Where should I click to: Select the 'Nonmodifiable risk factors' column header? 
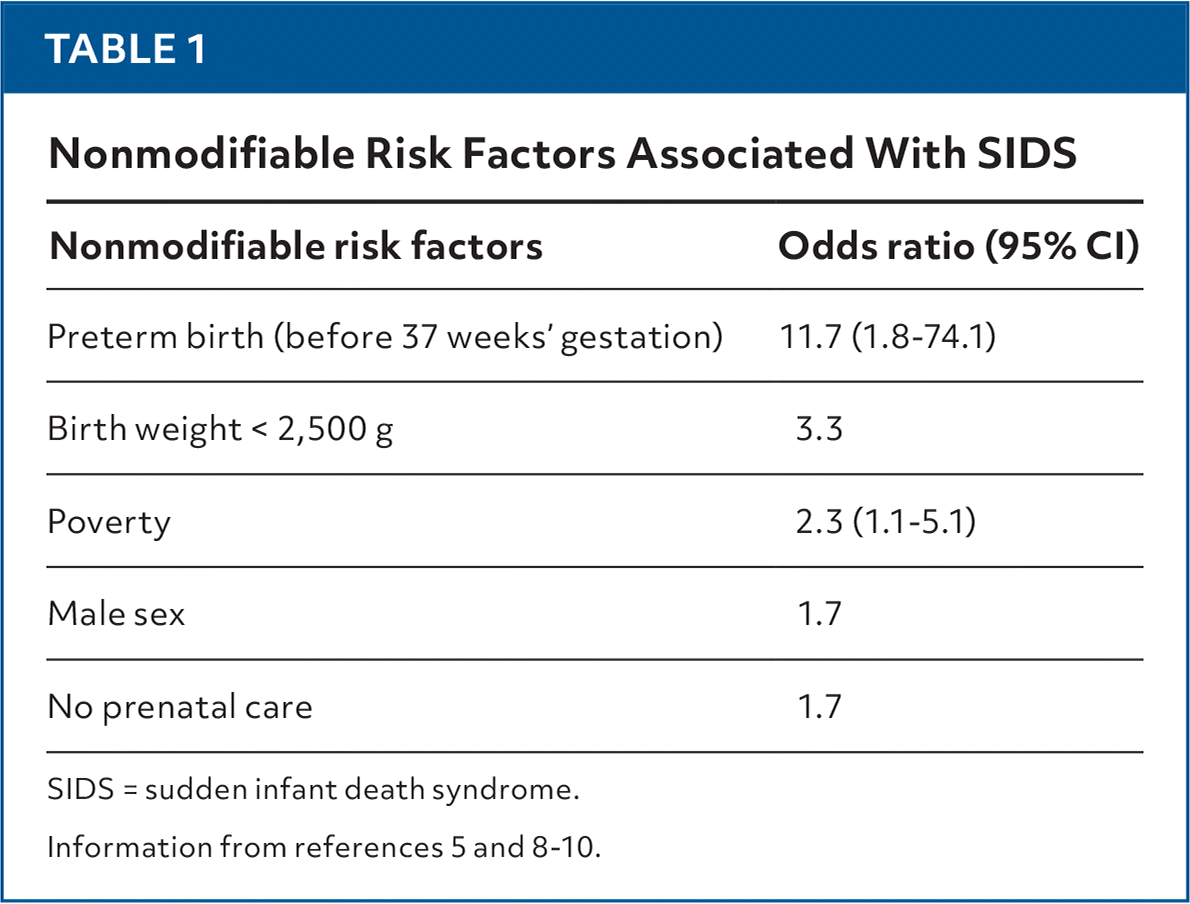click(296, 246)
